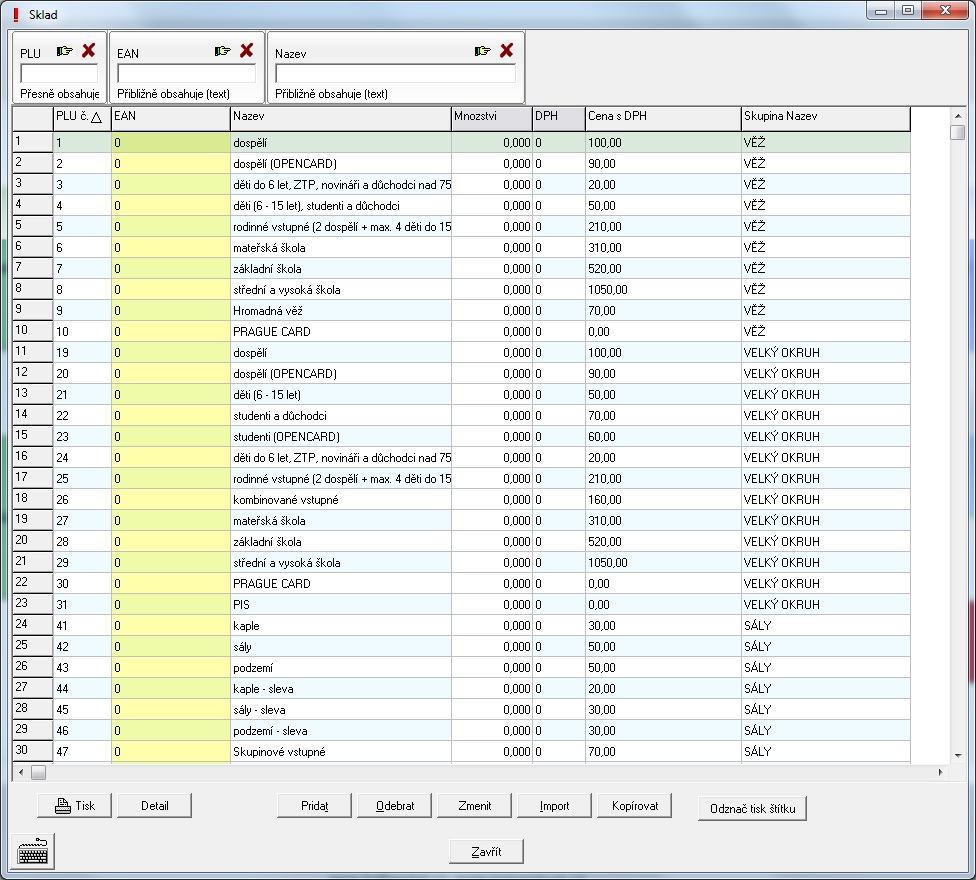Open the on-screen keyboard icon
The image size is (976, 880).
coord(33,851)
